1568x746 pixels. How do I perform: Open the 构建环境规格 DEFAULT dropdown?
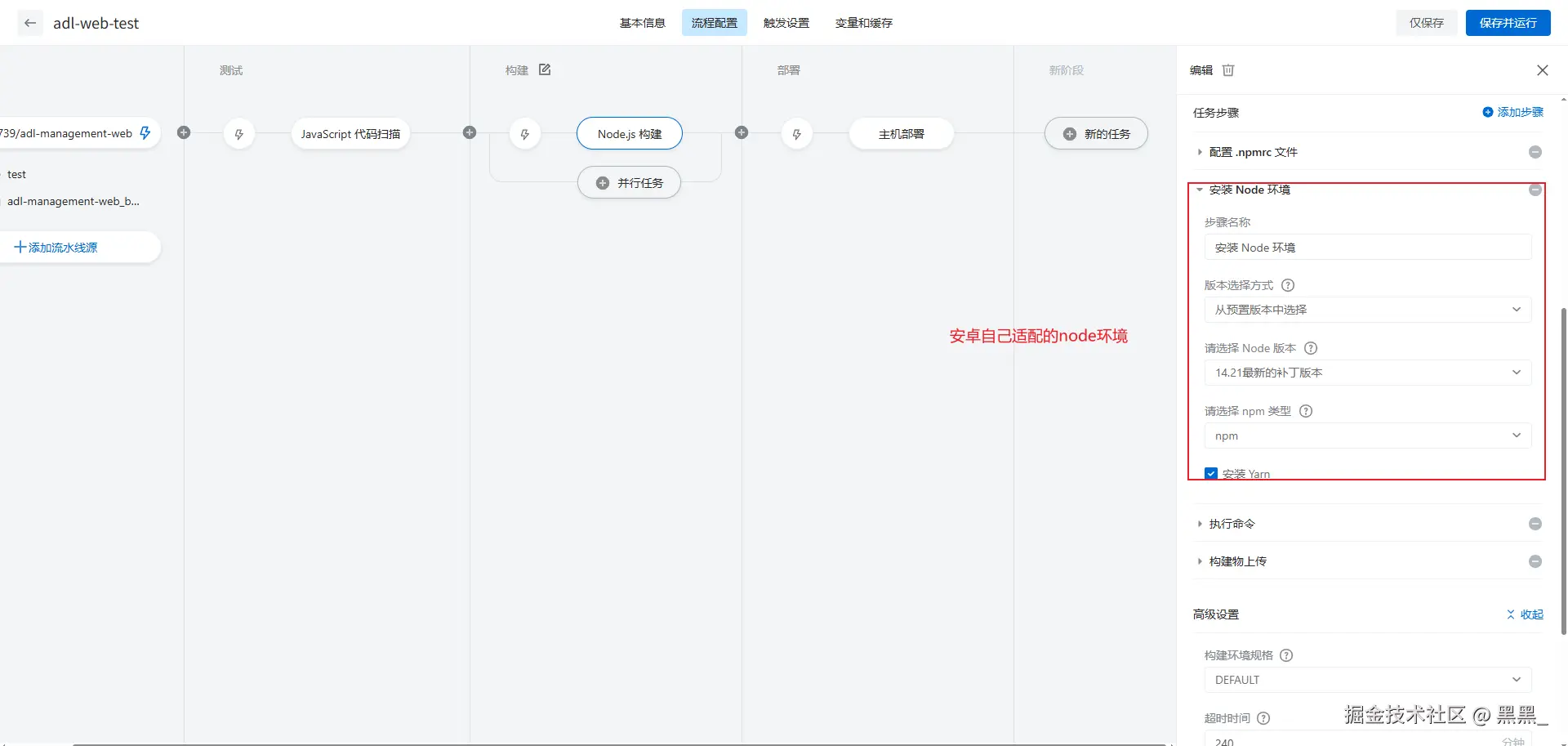(x=1368, y=680)
